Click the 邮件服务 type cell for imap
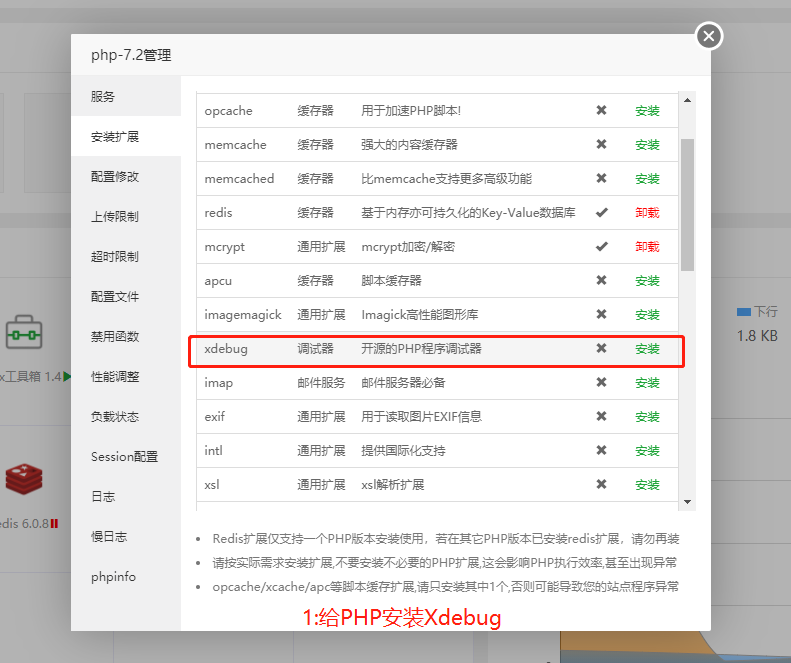 tap(321, 382)
